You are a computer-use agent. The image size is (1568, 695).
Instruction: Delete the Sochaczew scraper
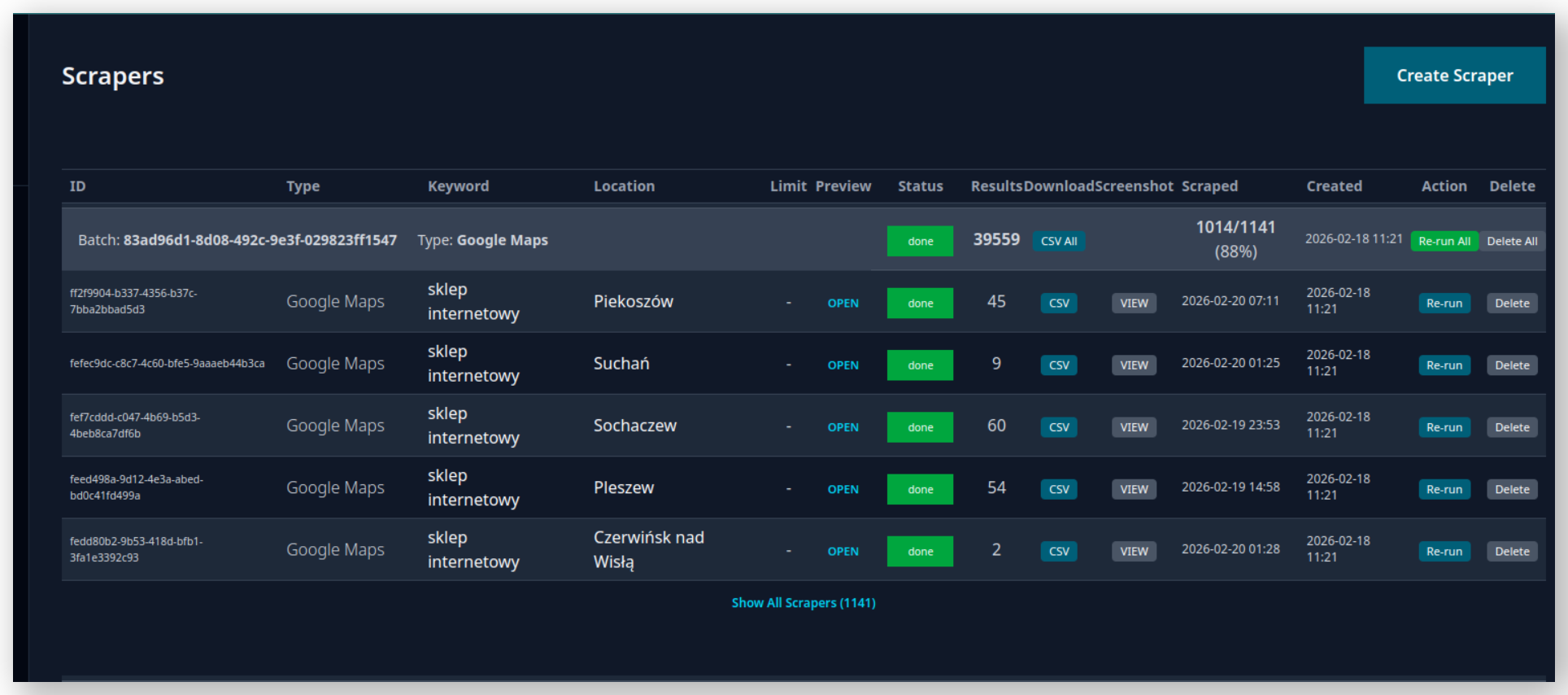click(1511, 427)
